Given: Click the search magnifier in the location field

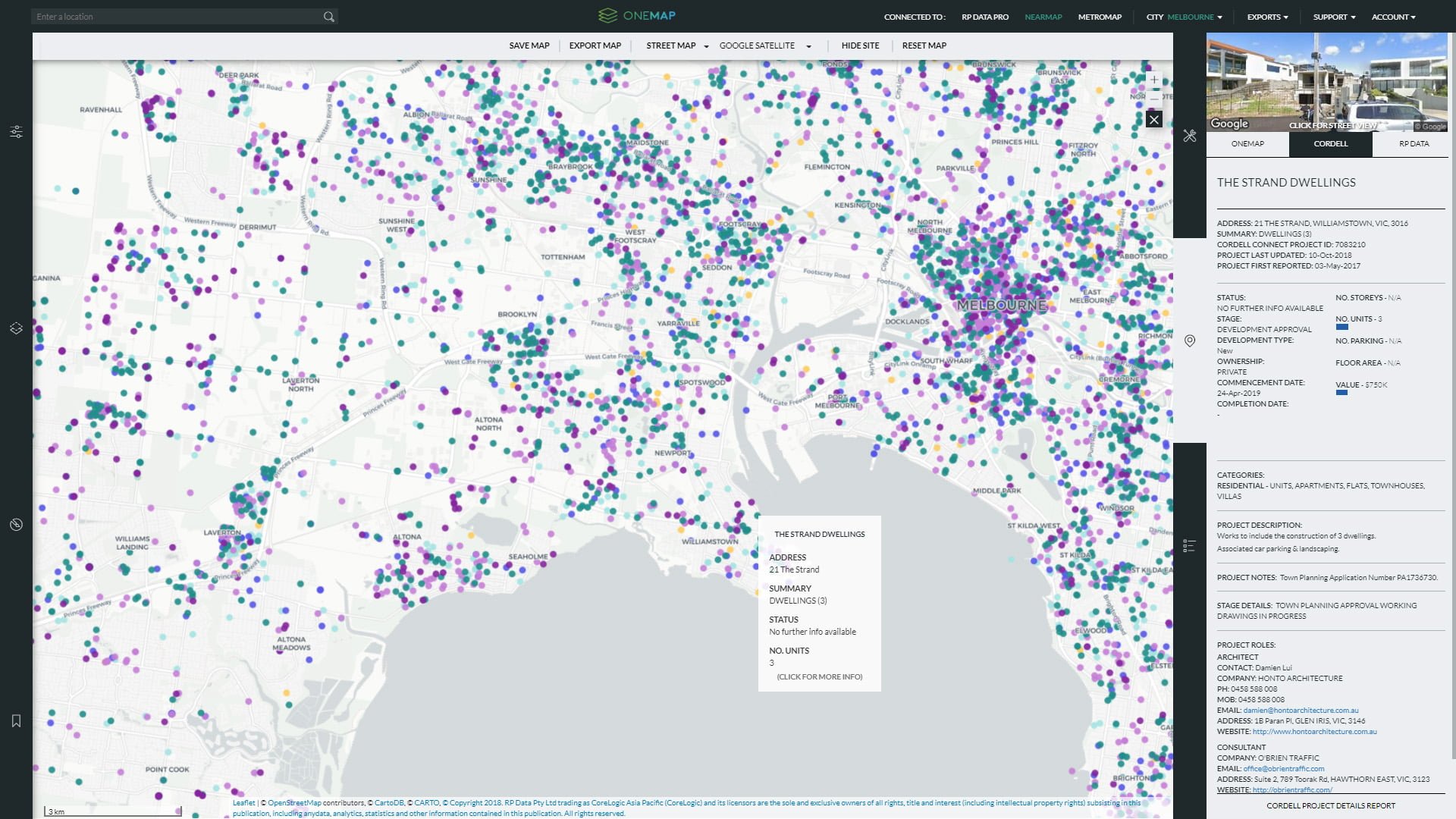Looking at the screenshot, I should point(329,16).
